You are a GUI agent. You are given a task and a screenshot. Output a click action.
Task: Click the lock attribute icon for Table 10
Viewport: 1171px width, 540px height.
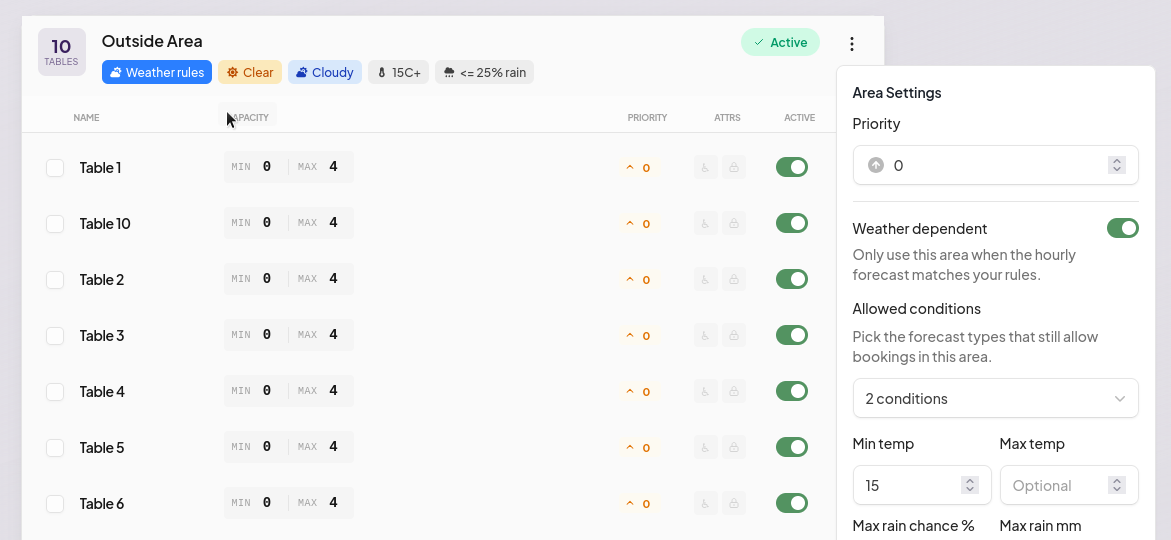[734, 223]
